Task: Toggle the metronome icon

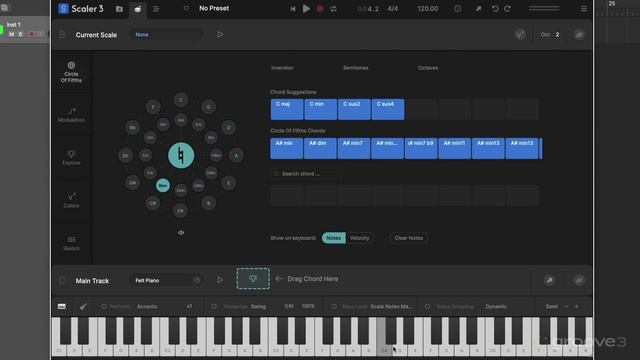Action: point(458,9)
